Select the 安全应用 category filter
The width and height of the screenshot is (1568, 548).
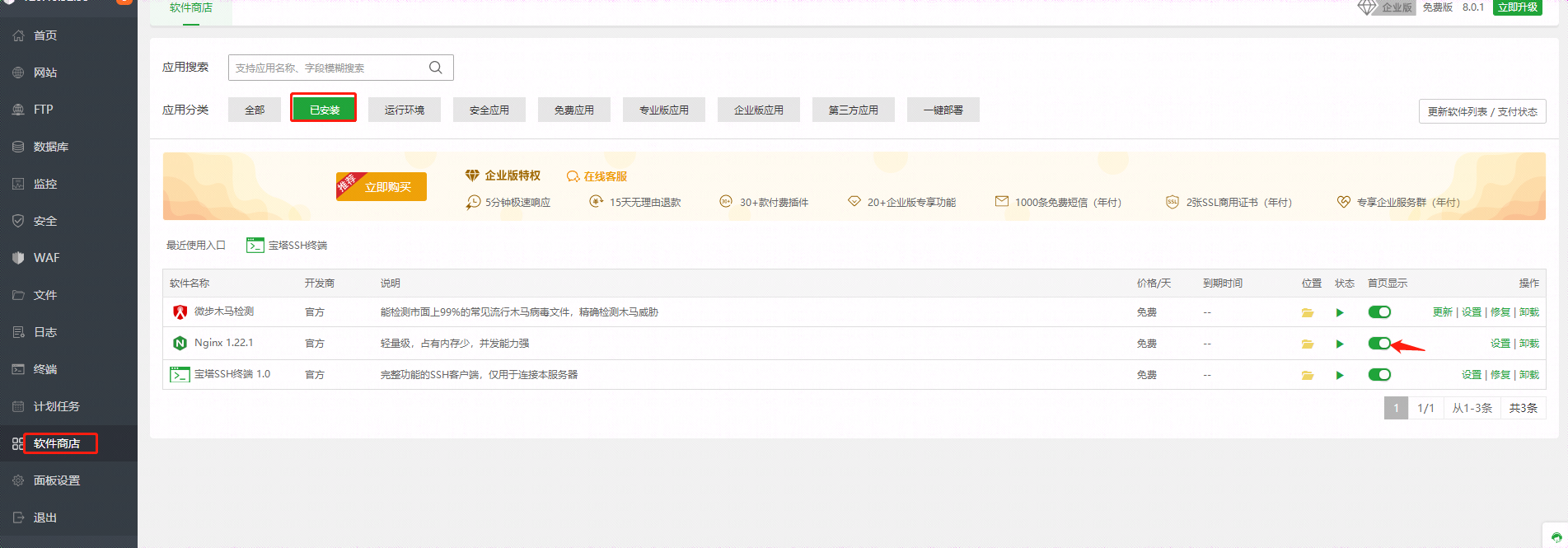click(489, 110)
